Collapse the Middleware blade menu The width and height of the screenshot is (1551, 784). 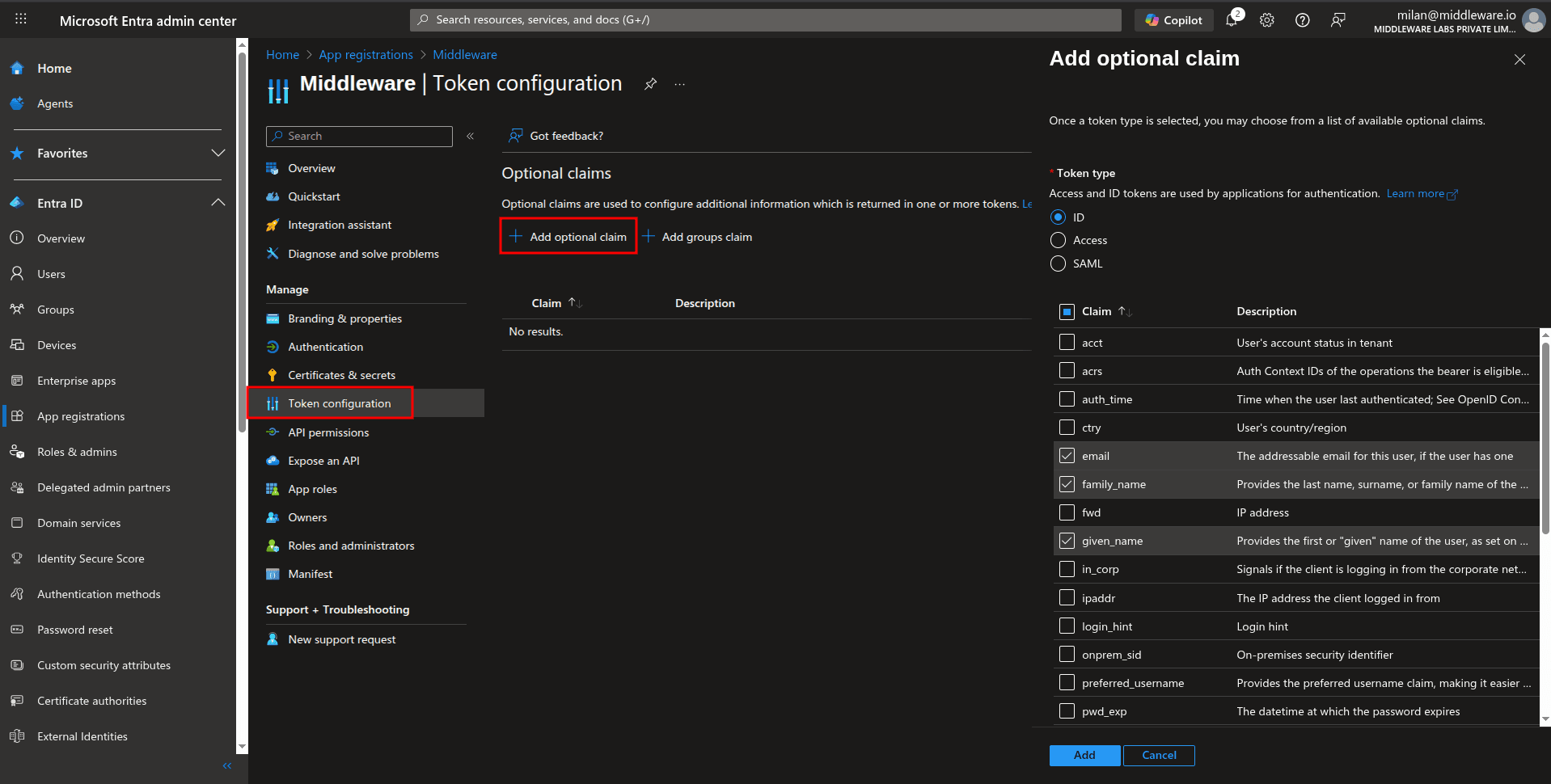(470, 136)
